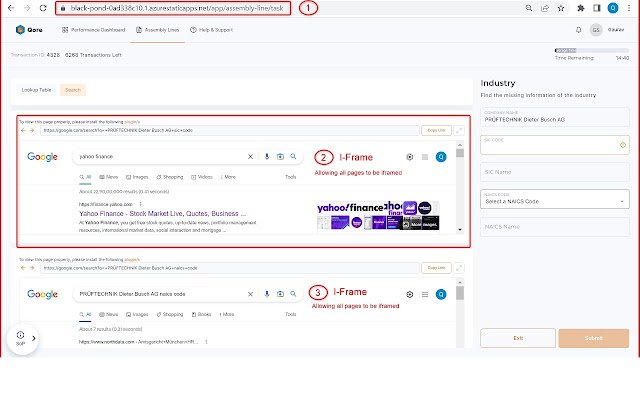The height and width of the screenshot is (400, 640).
Task: Select Videos tab in first iframe
Action: [x=202, y=177]
